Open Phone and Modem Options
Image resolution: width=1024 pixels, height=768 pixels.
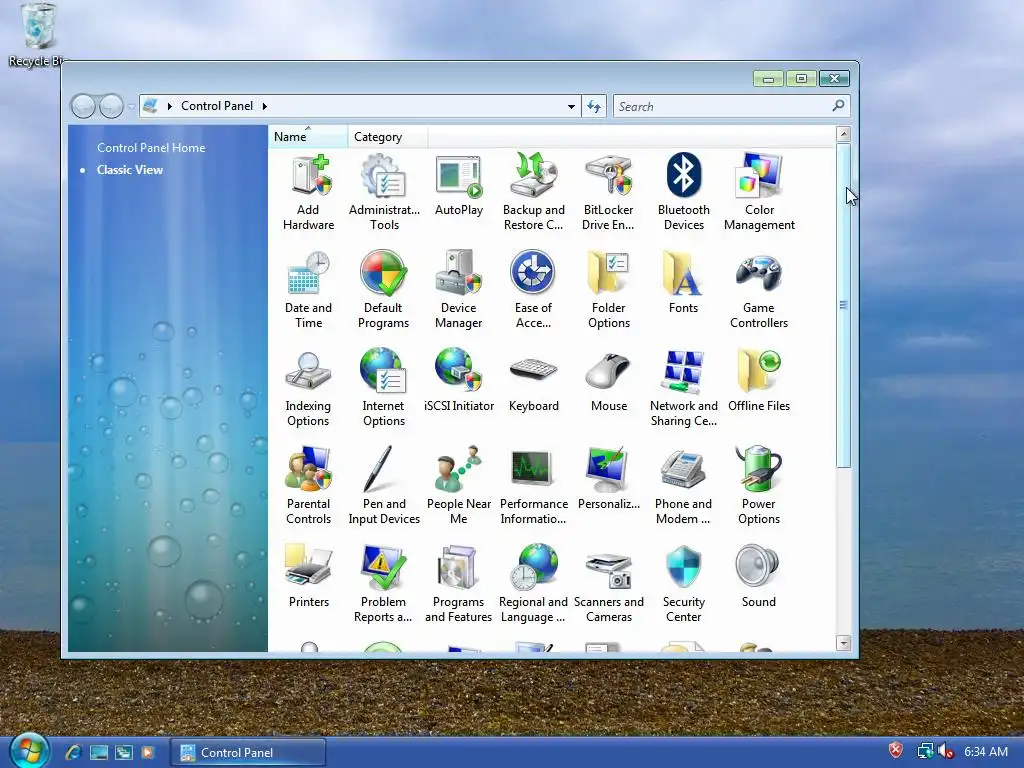click(x=683, y=486)
